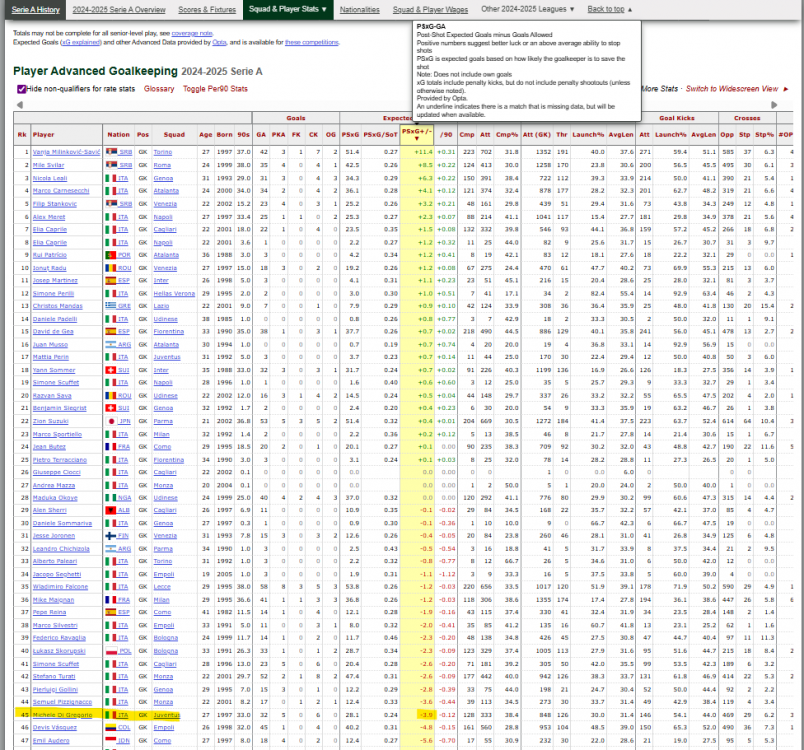This screenshot has height=750, width=804.
Task: Open 2024-2025 Serie A Overview tab
Action: tap(119, 10)
